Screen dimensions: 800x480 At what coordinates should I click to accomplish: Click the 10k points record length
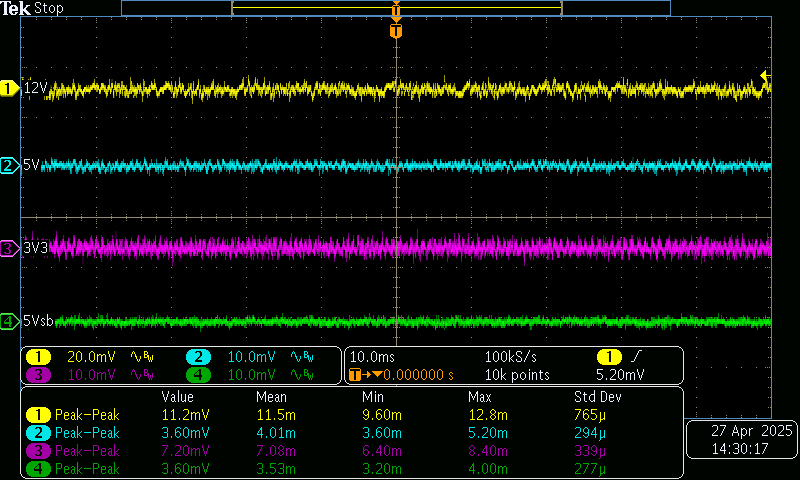517,375
